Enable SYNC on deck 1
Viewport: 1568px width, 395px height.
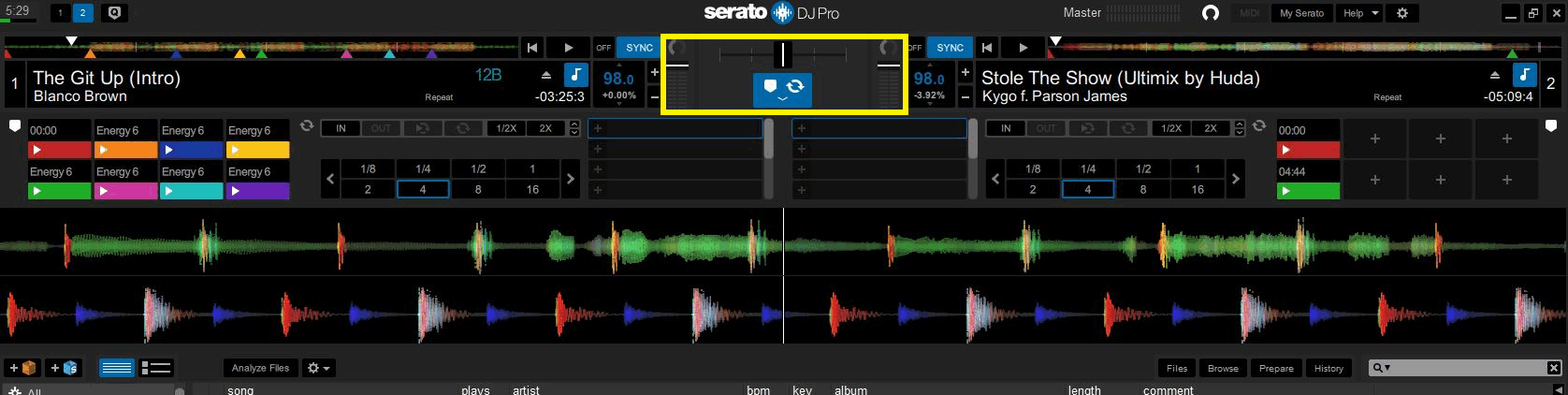point(639,48)
